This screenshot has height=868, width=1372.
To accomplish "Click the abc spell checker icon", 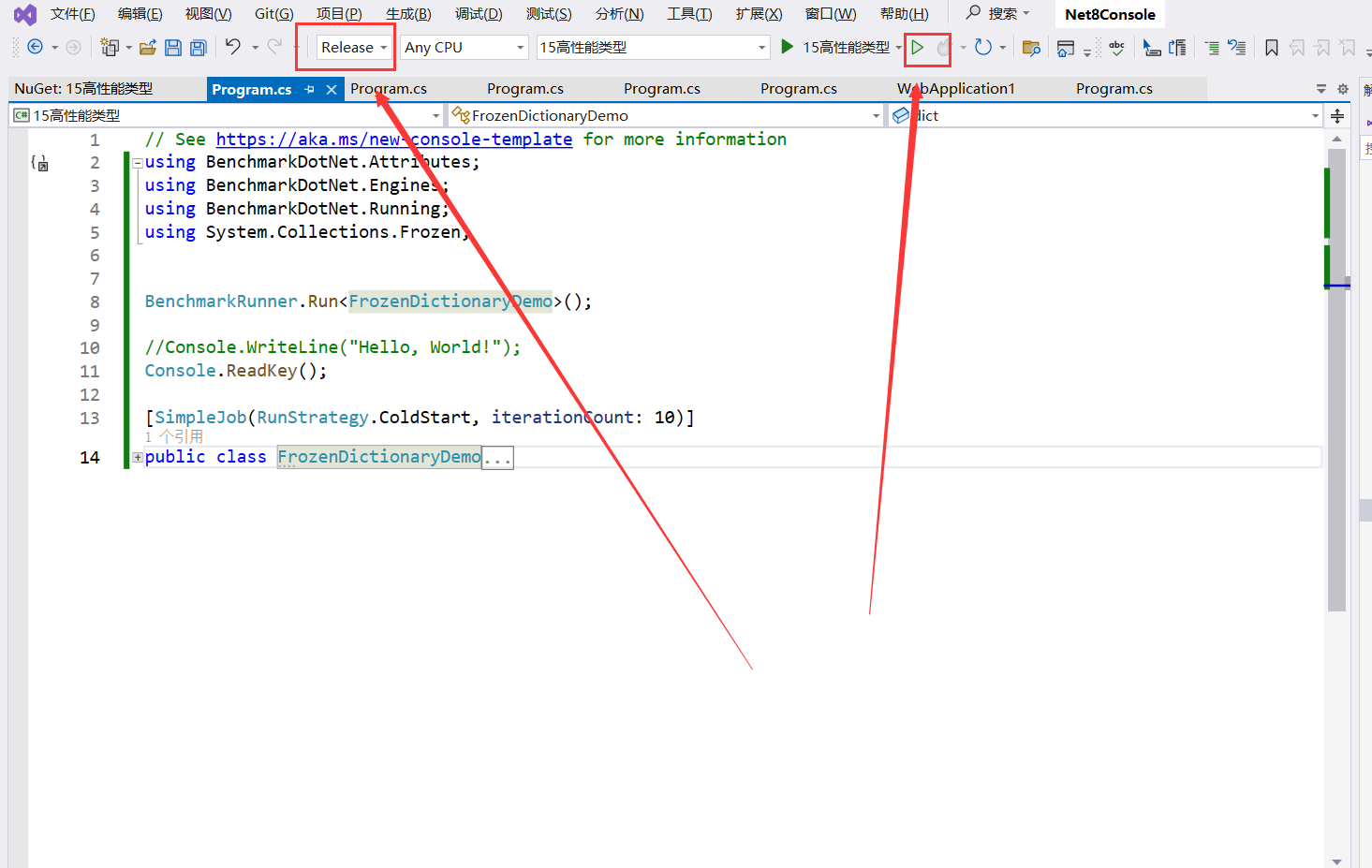I will [x=1116, y=48].
